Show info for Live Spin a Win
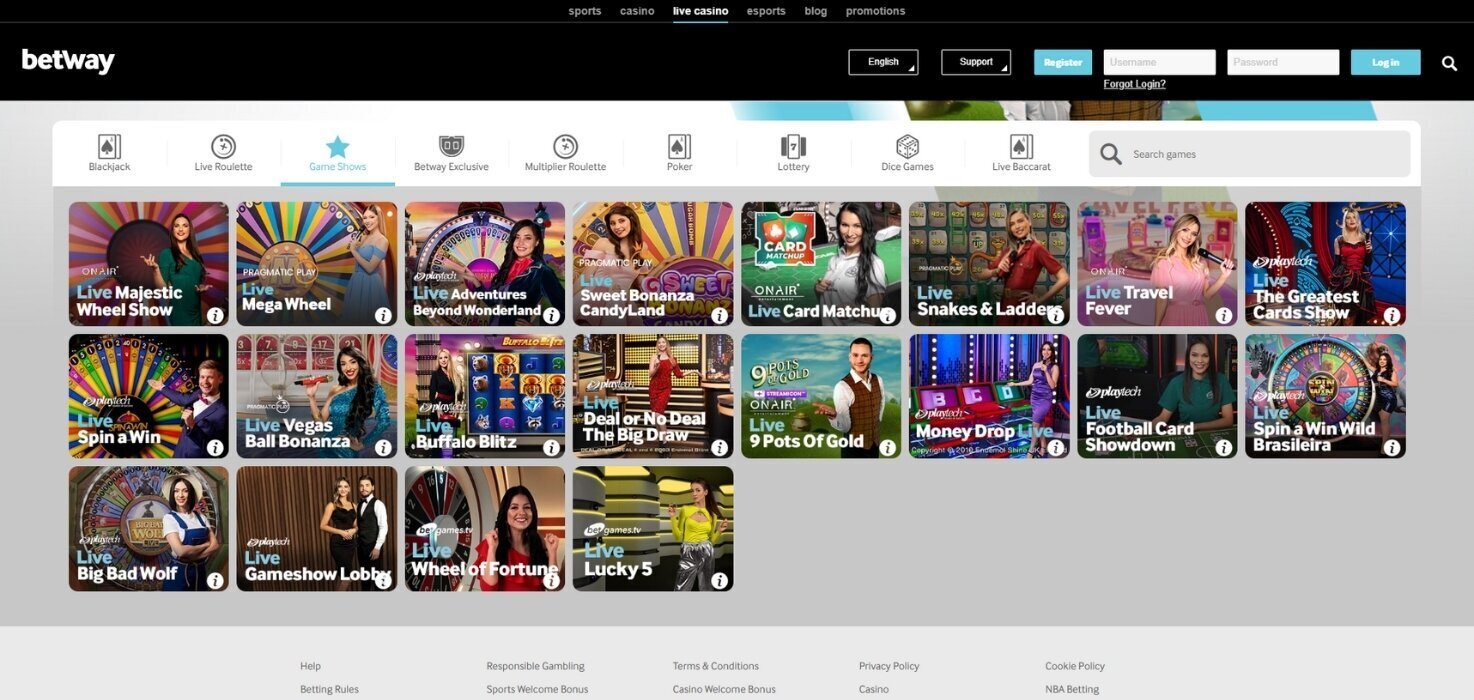 coord(215,448)
